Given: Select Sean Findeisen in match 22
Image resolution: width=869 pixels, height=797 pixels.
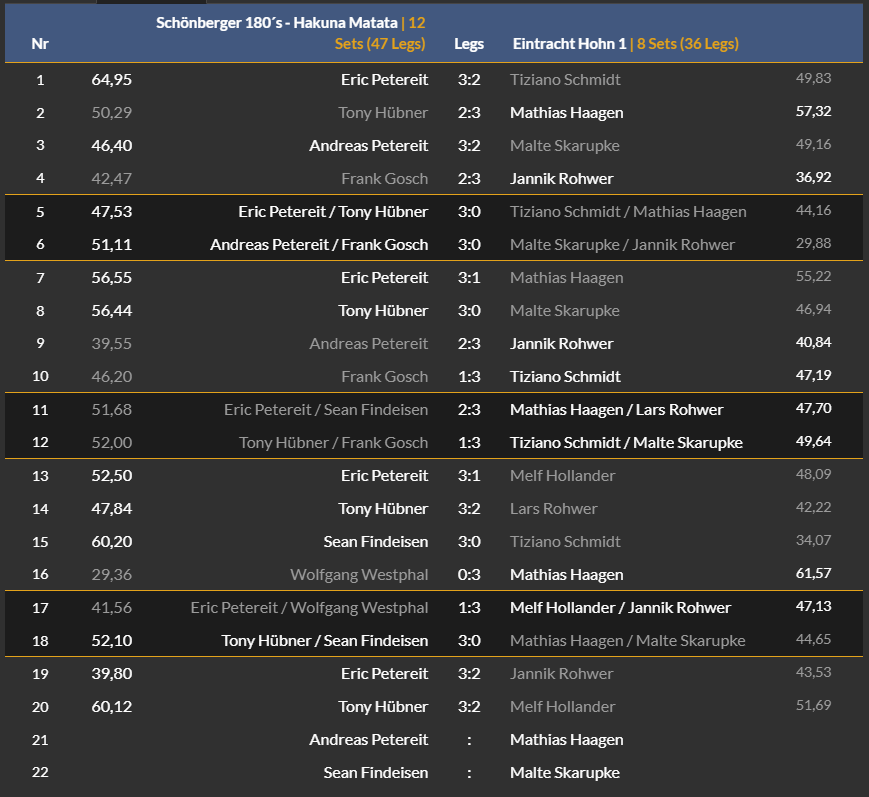Looking at the screenshot, I should (x=376, y=773).
